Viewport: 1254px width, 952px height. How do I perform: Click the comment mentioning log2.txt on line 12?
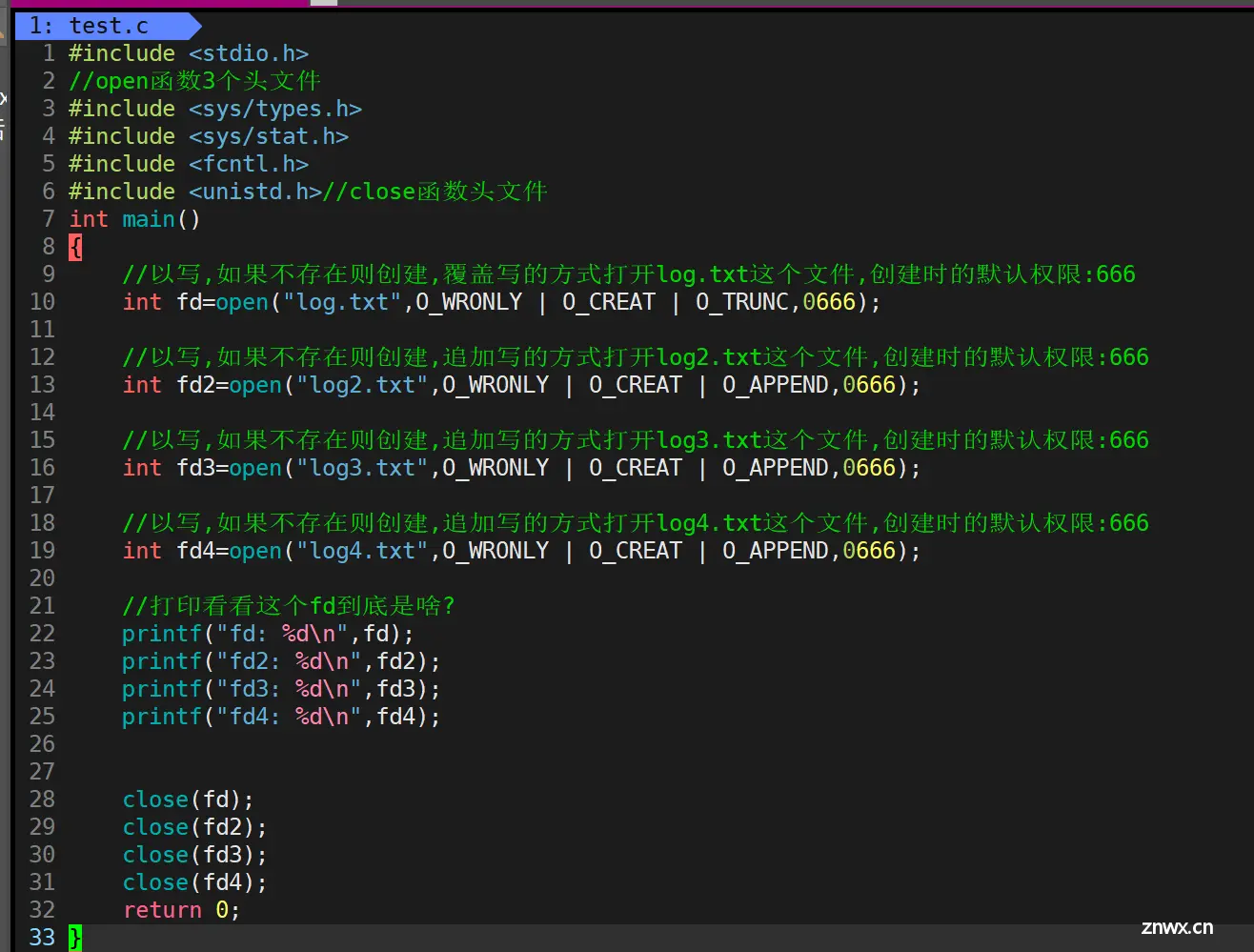pos(636,357)
